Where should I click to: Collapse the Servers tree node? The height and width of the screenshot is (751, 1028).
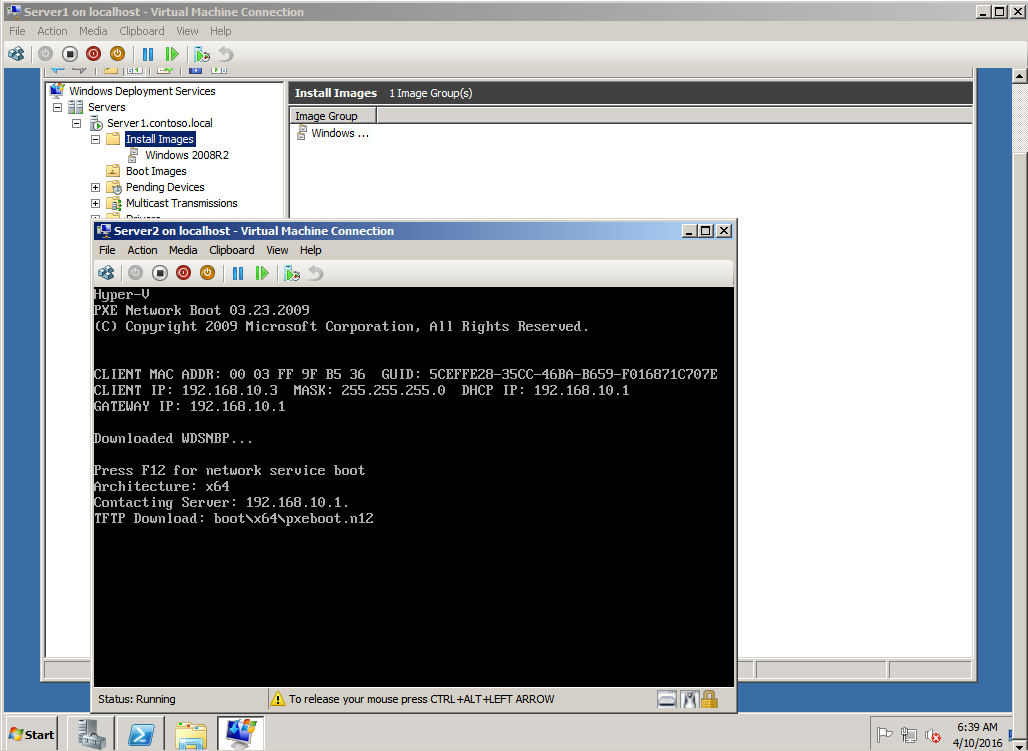pos(57,107)
